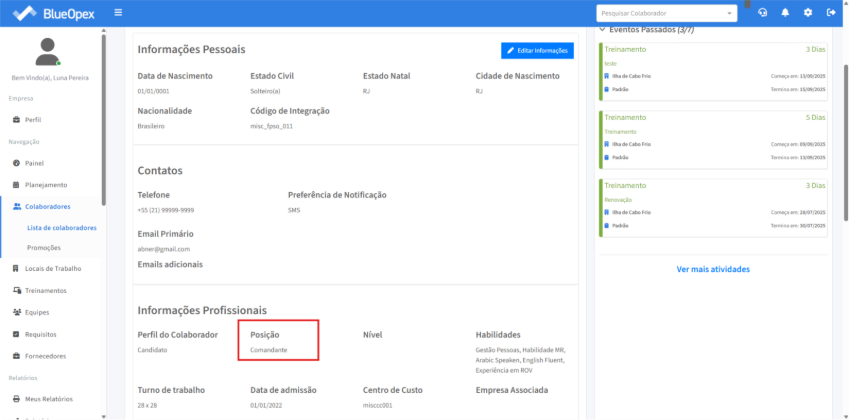Screen dimensions: 849x420
Task: Click welcome text Bem Vindo(a), Luna Pereira
Action: [50, 78]
